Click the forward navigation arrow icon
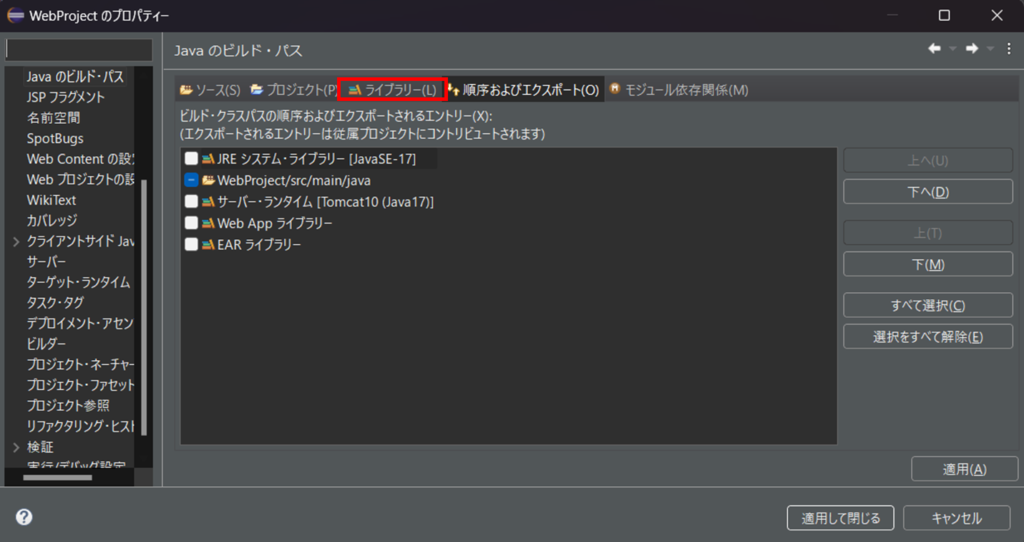 [971, 49]
